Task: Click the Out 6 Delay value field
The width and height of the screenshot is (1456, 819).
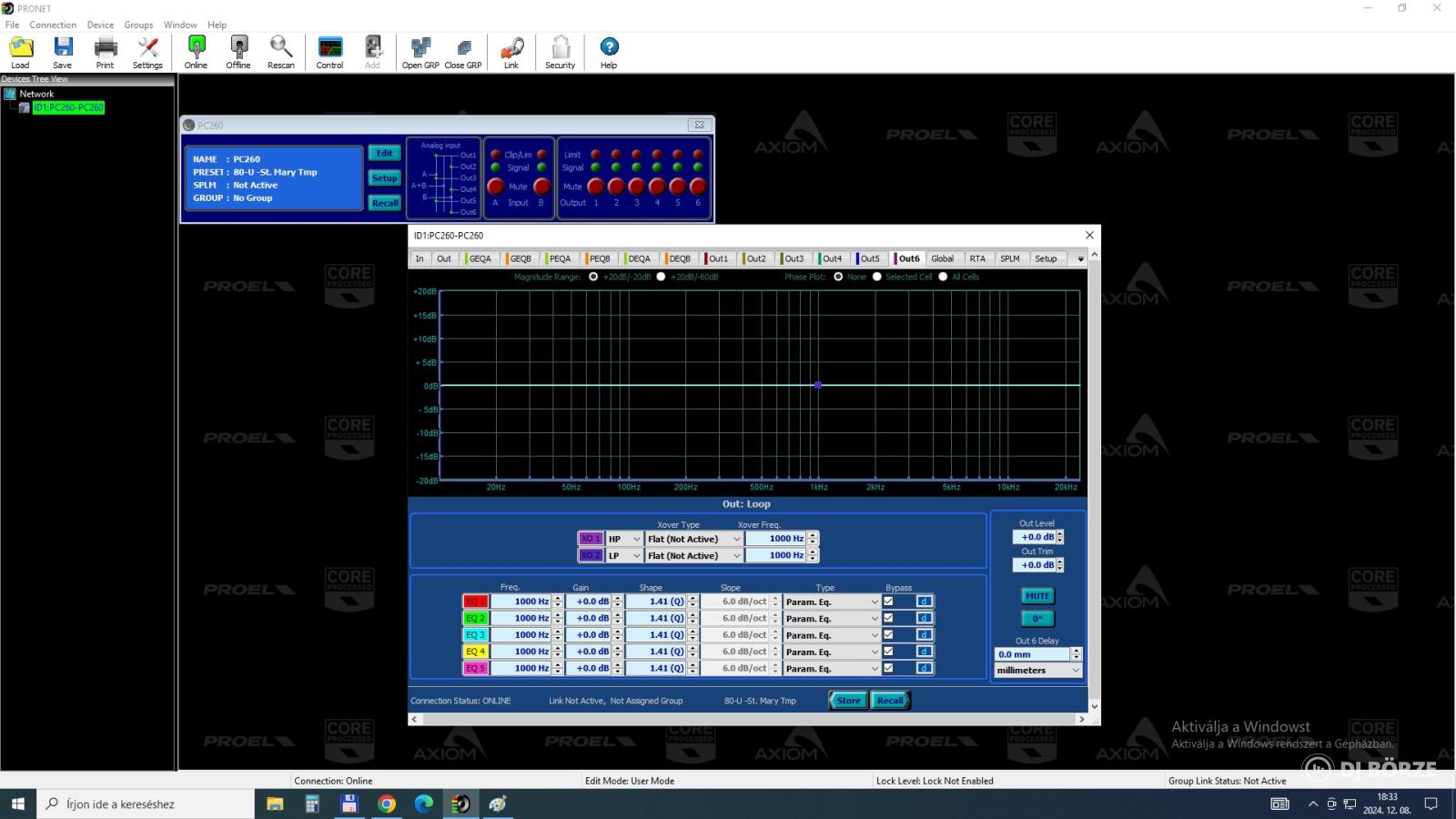Action: point(1032,654)
